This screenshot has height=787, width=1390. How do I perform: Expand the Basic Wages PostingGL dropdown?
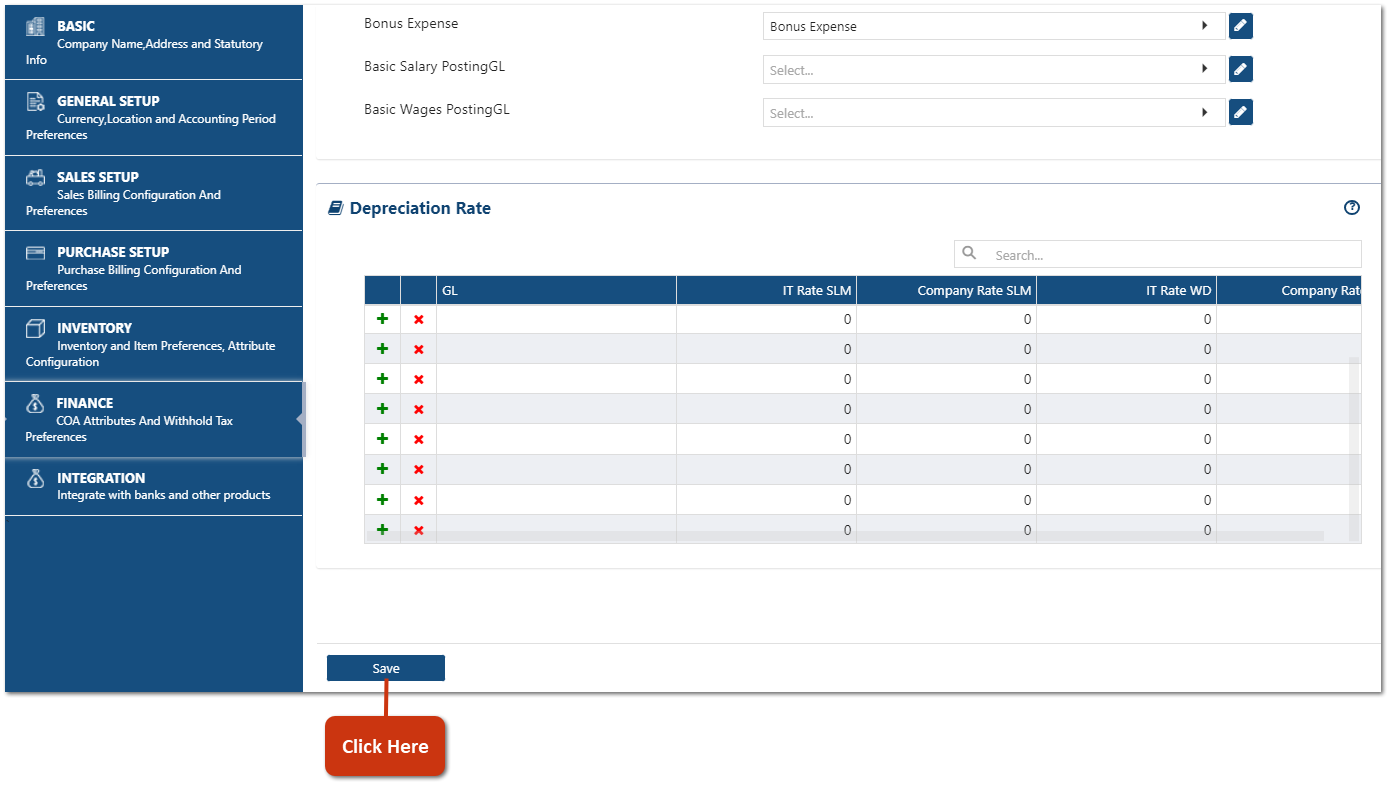[994, 112]
